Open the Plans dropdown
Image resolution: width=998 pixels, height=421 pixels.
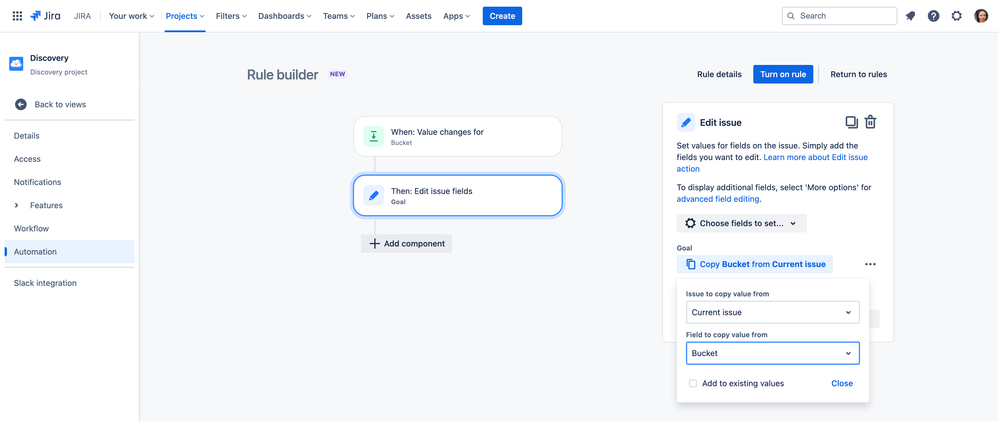[x=381, y=16]
